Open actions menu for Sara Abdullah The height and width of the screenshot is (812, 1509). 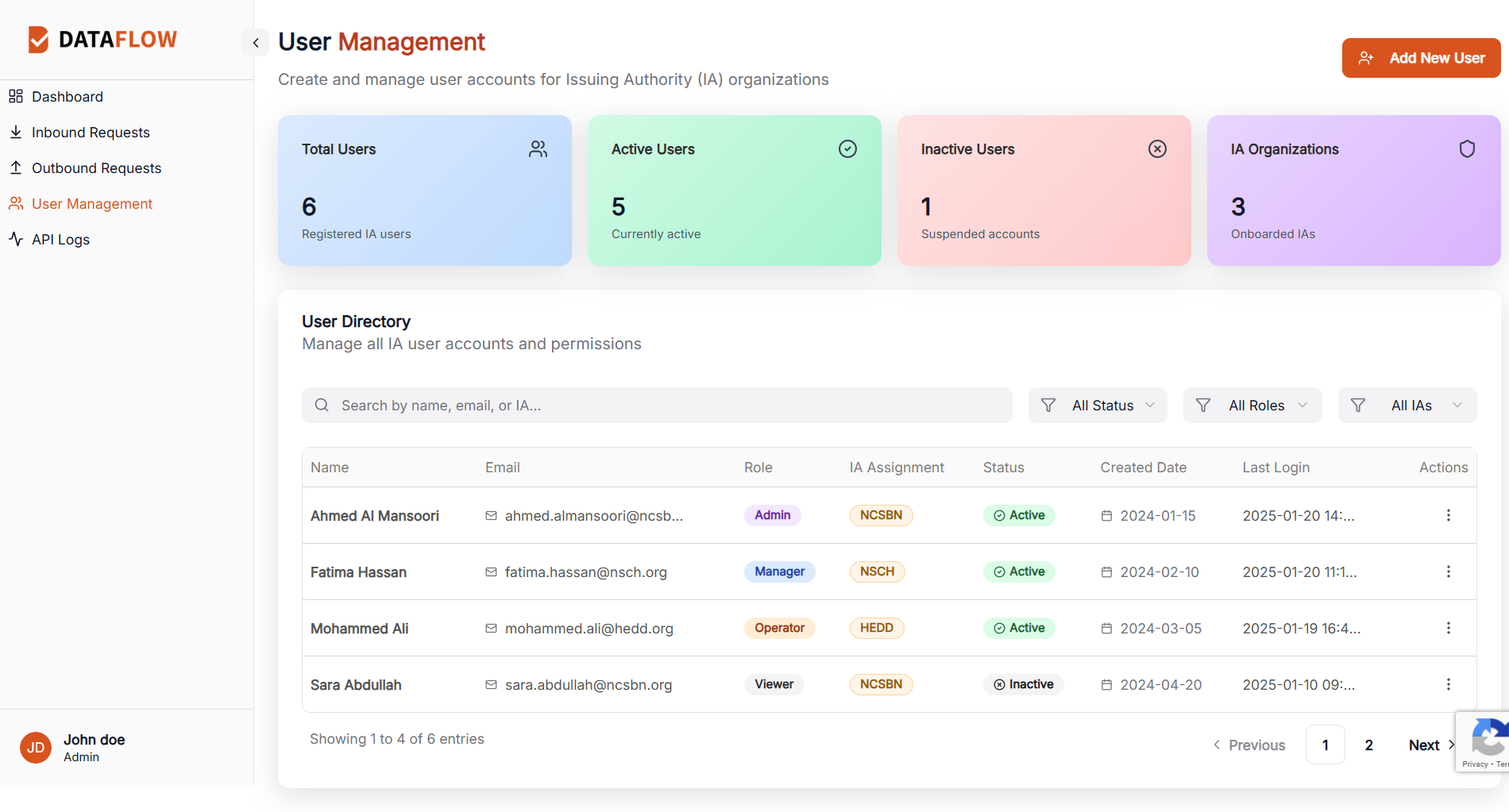(x=1448, y=684)
